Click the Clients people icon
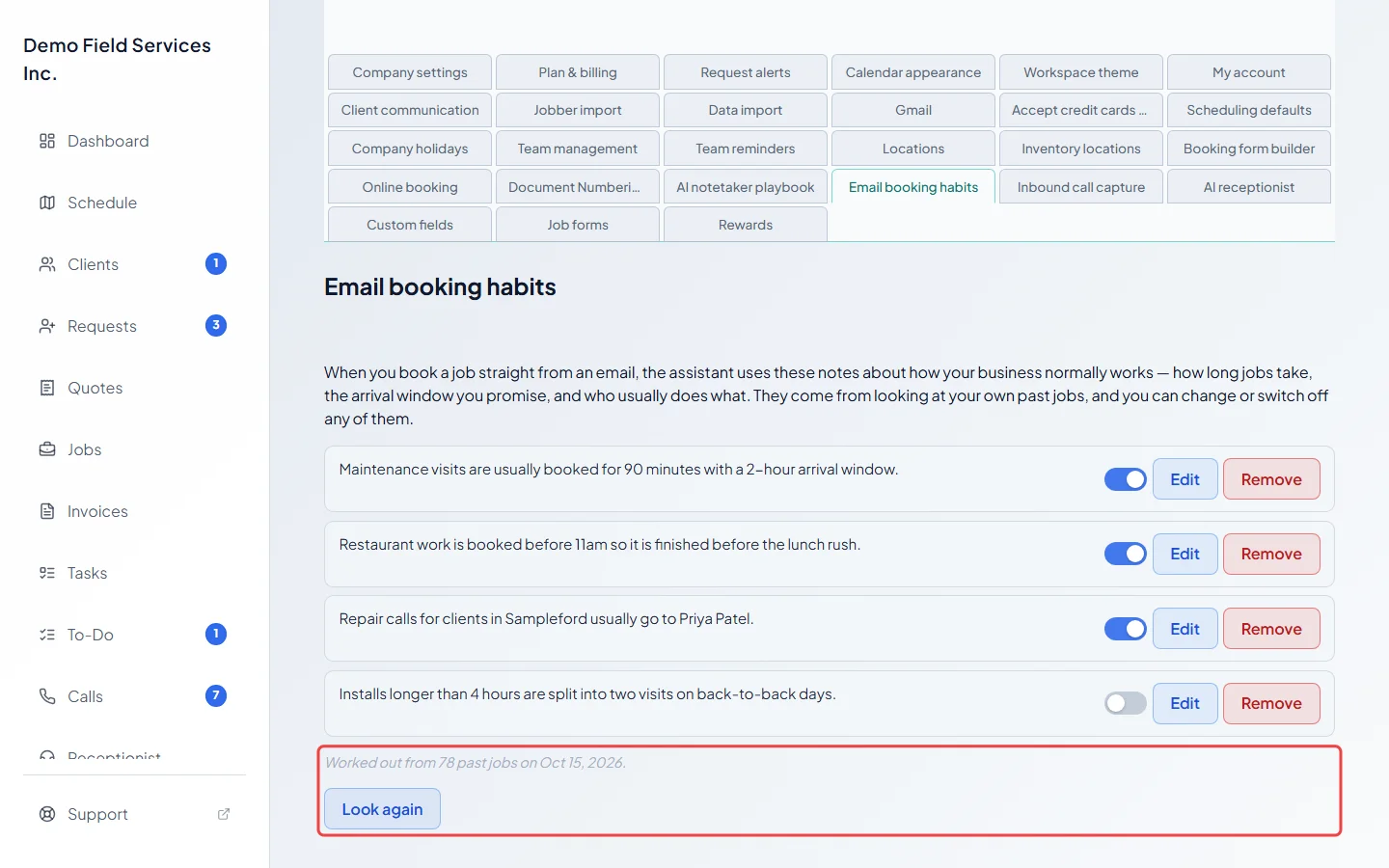This screenshot has width=1389, height=868. [x=47, y=264]
